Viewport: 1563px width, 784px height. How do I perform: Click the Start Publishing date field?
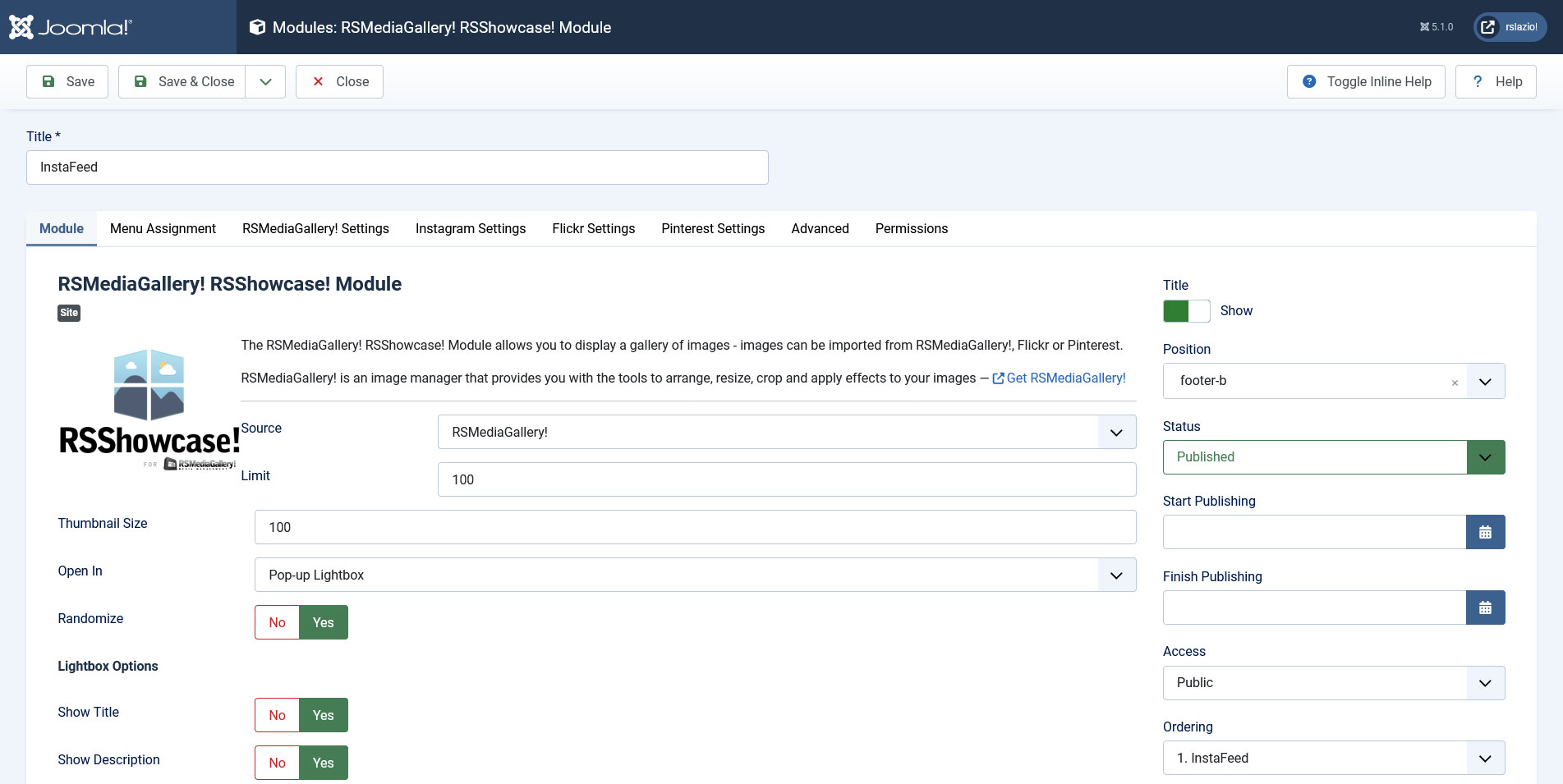tap(1314, 532)
